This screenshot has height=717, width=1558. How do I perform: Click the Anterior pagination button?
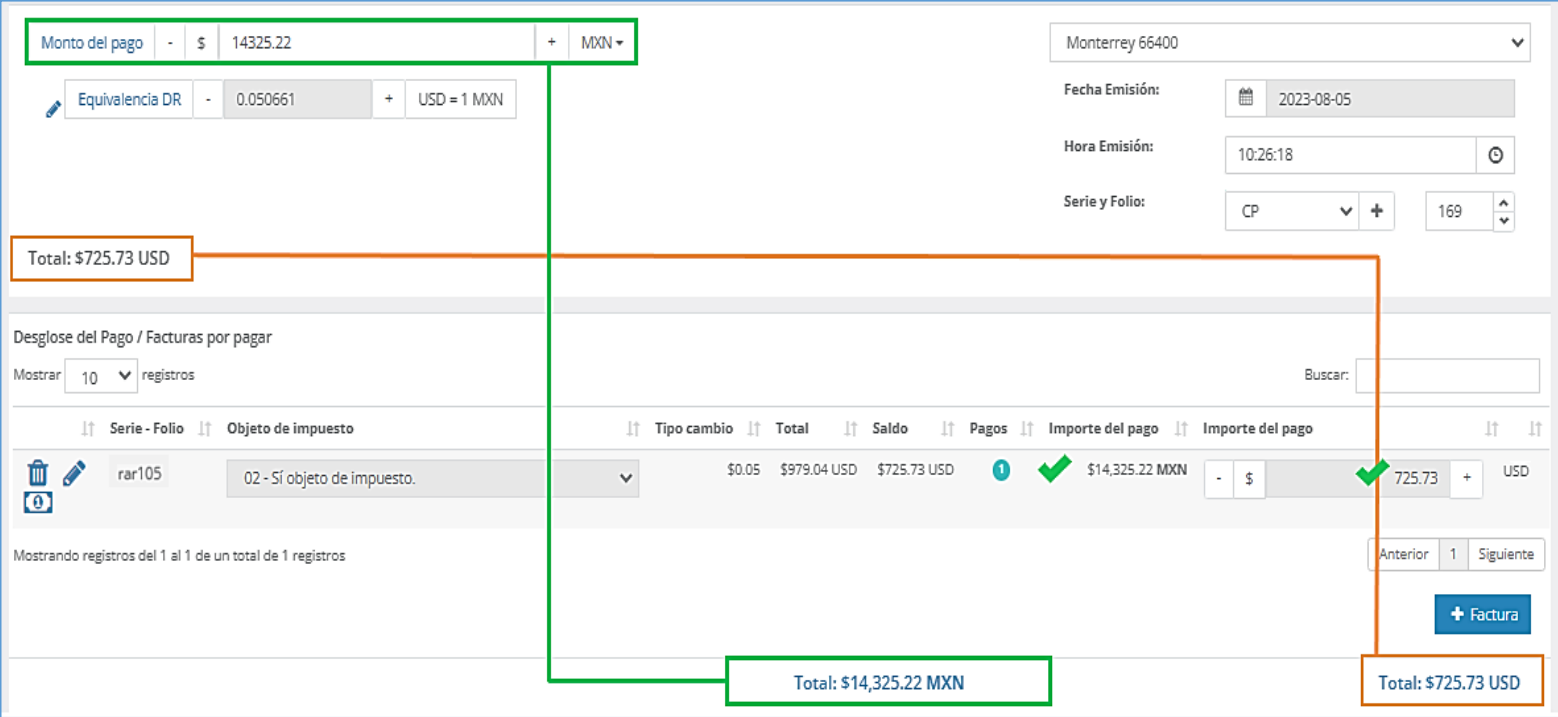1403,554
